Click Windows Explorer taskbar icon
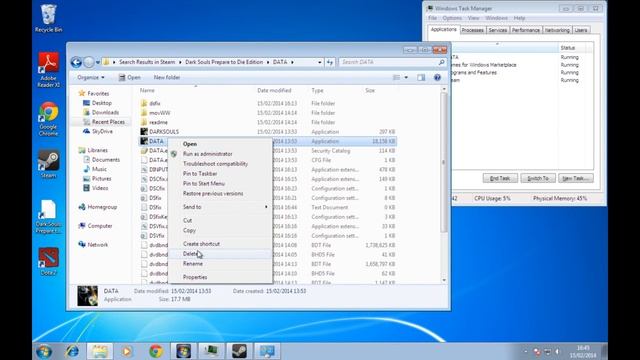 pyautogui.click(x=100, y=351)
